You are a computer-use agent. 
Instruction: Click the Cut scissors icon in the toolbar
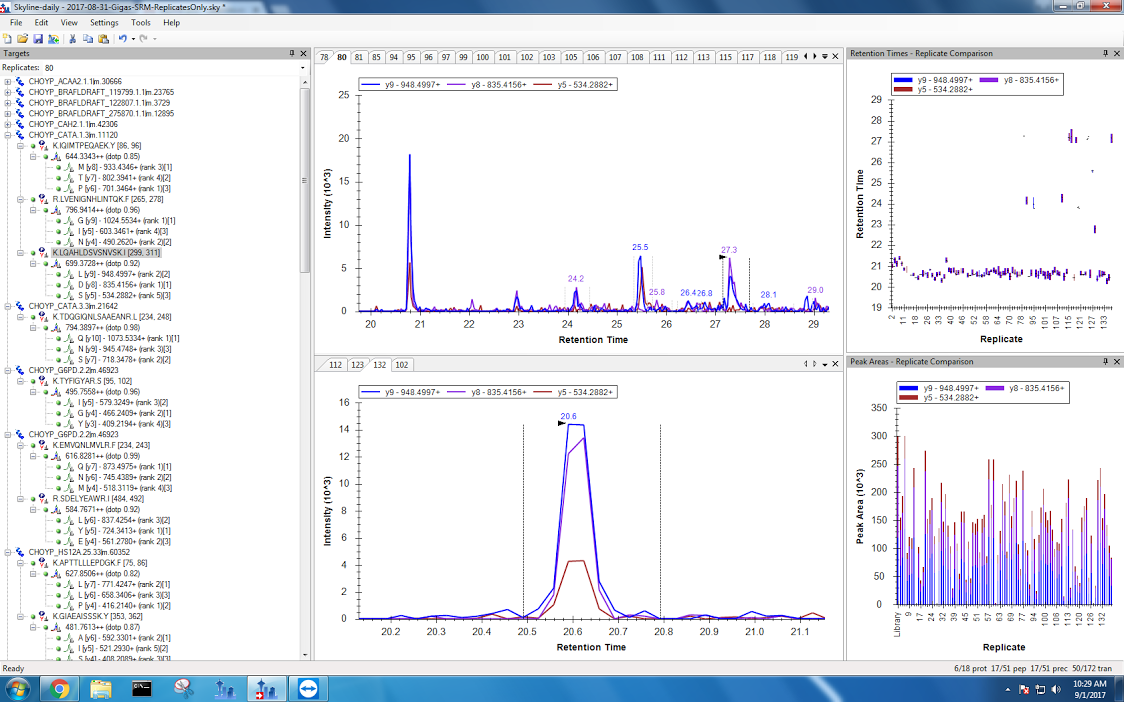point(73,39)
